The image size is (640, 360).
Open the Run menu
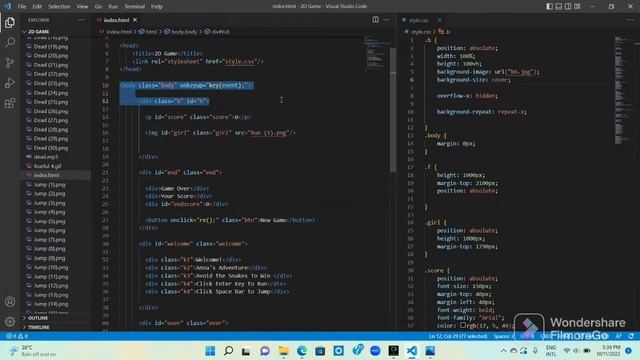point(113,7)
